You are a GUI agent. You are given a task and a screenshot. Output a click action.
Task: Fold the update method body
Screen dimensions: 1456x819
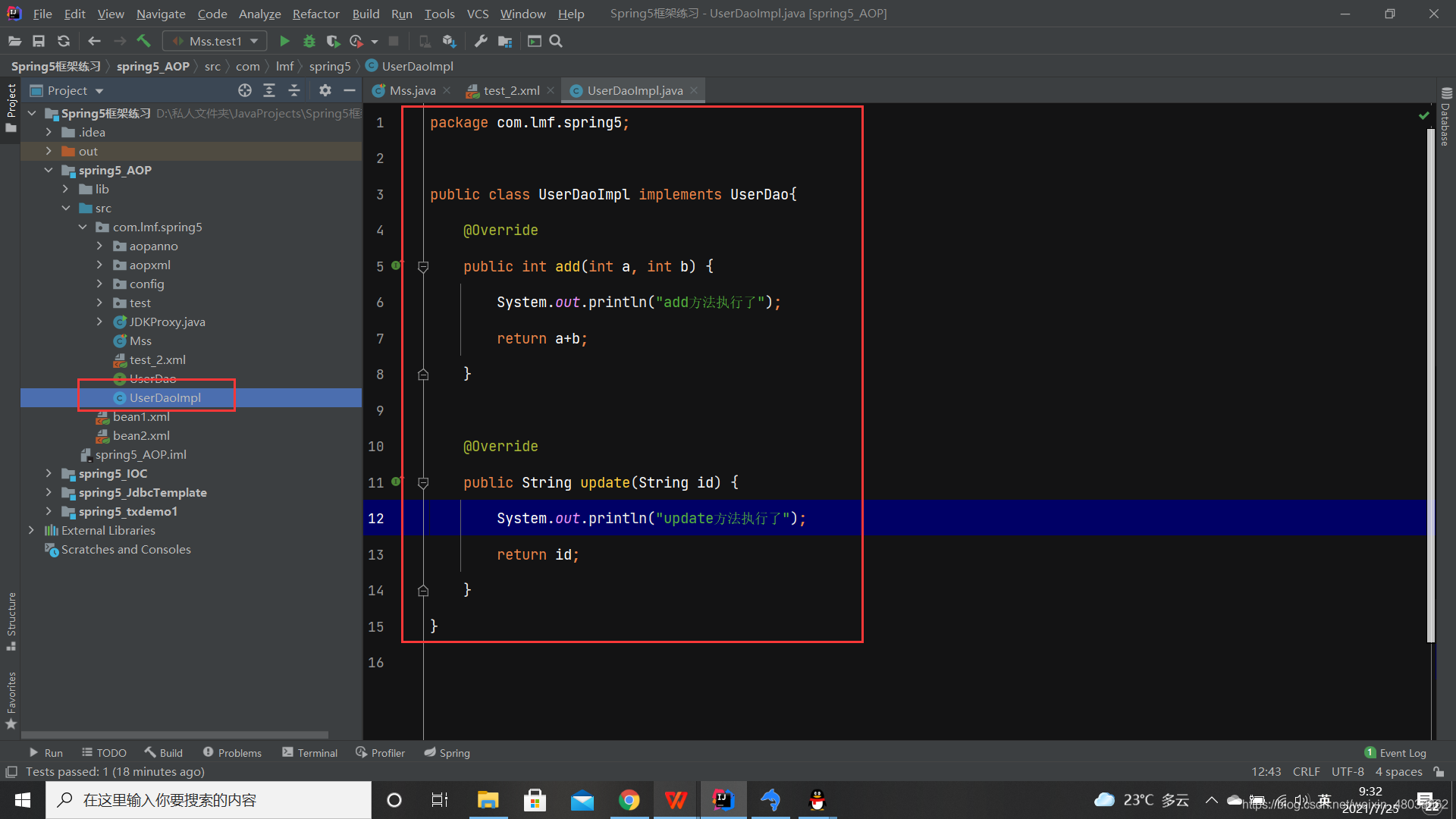pyautogui.click(x=423, y=483)
